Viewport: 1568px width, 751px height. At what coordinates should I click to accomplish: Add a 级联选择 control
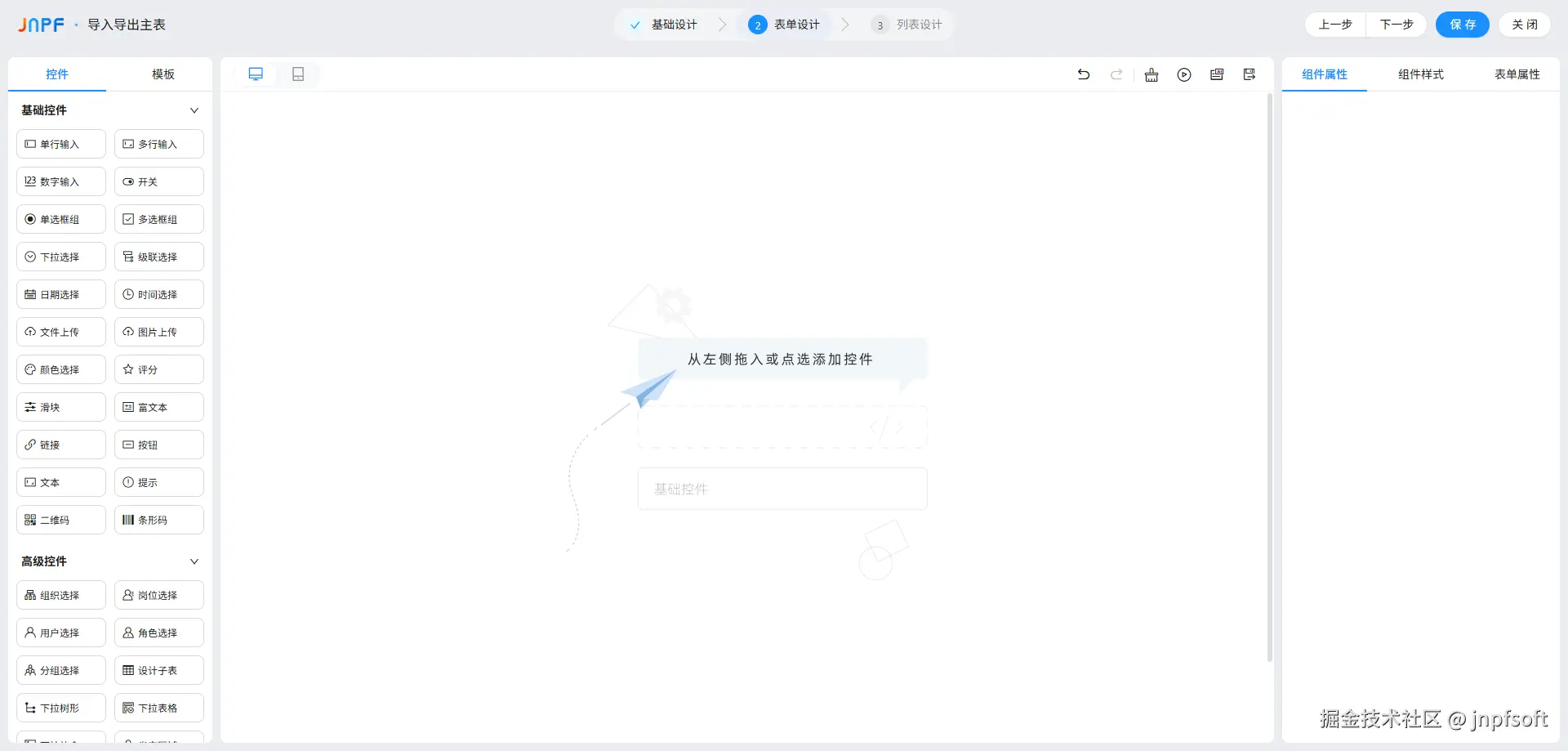click(x=159, y=257)
